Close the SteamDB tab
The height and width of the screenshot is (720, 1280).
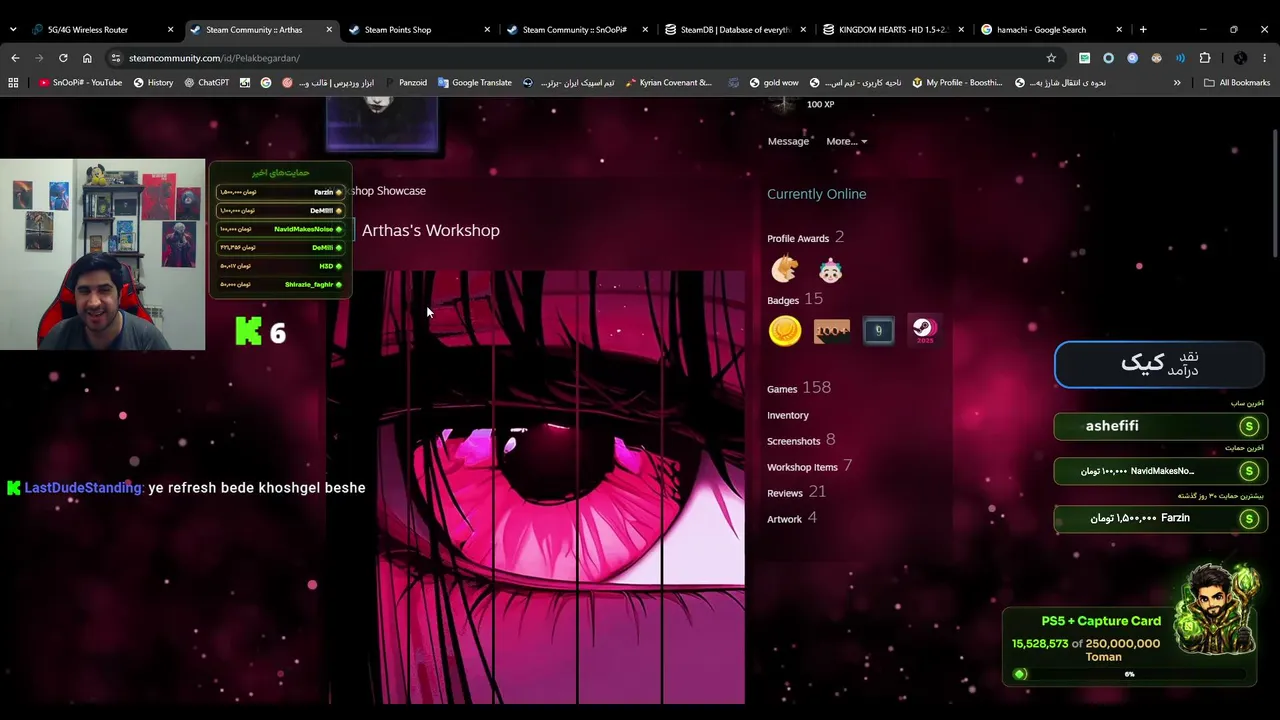(x=803, y=30)
